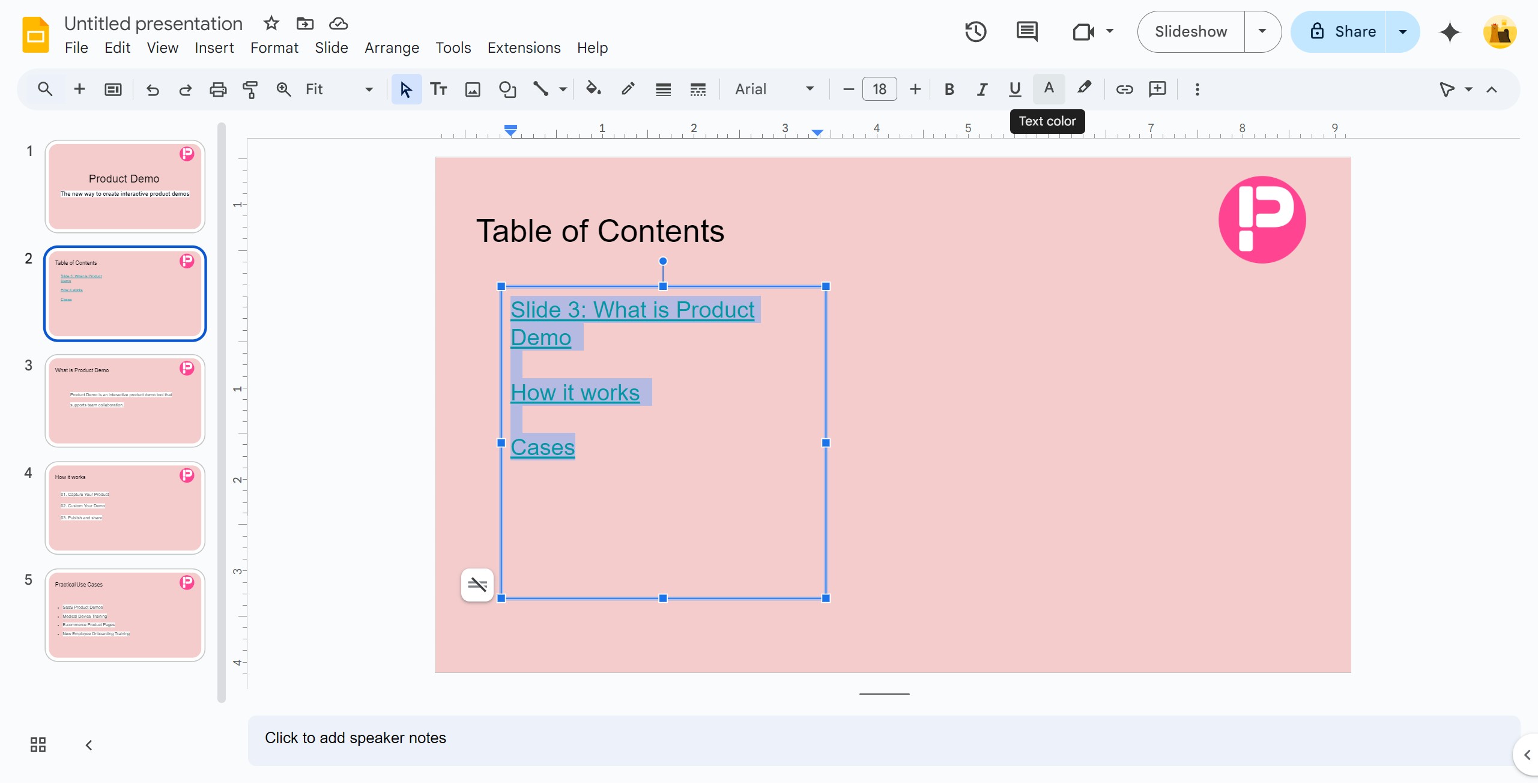Click the text autofit options icon
1538x784 pixels.
tap(477, 585)
